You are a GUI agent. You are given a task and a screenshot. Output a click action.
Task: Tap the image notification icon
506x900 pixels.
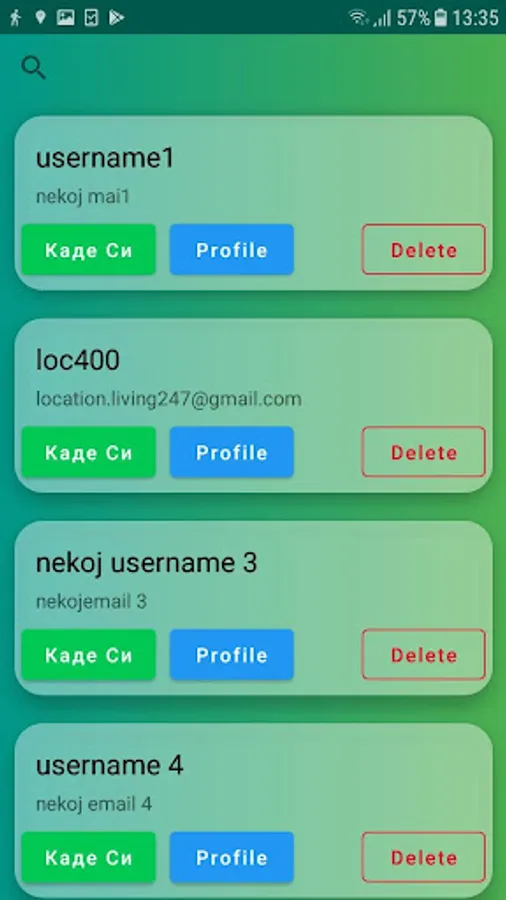point(66,18)
